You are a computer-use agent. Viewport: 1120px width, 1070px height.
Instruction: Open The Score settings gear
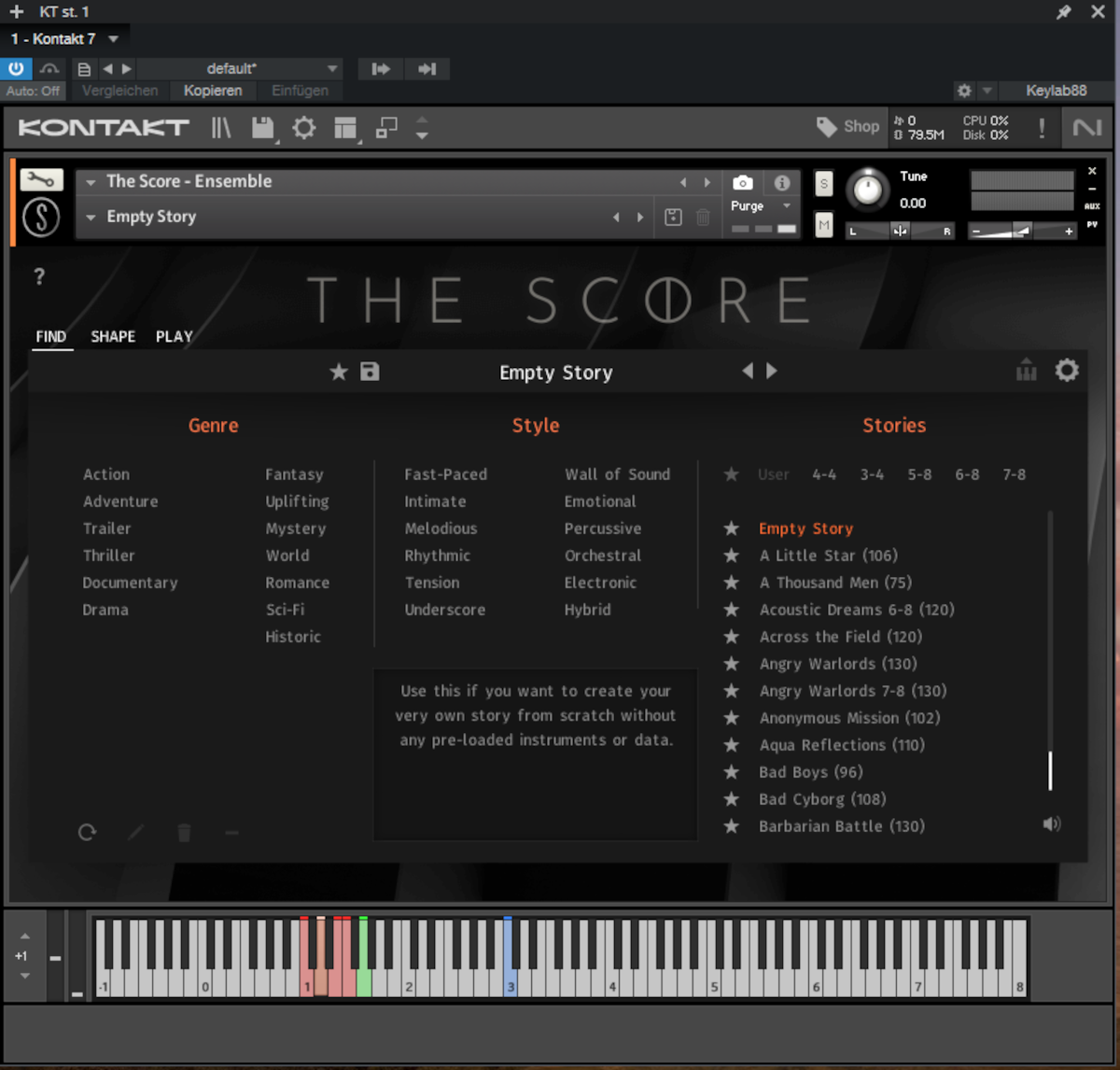[1067, 370]
